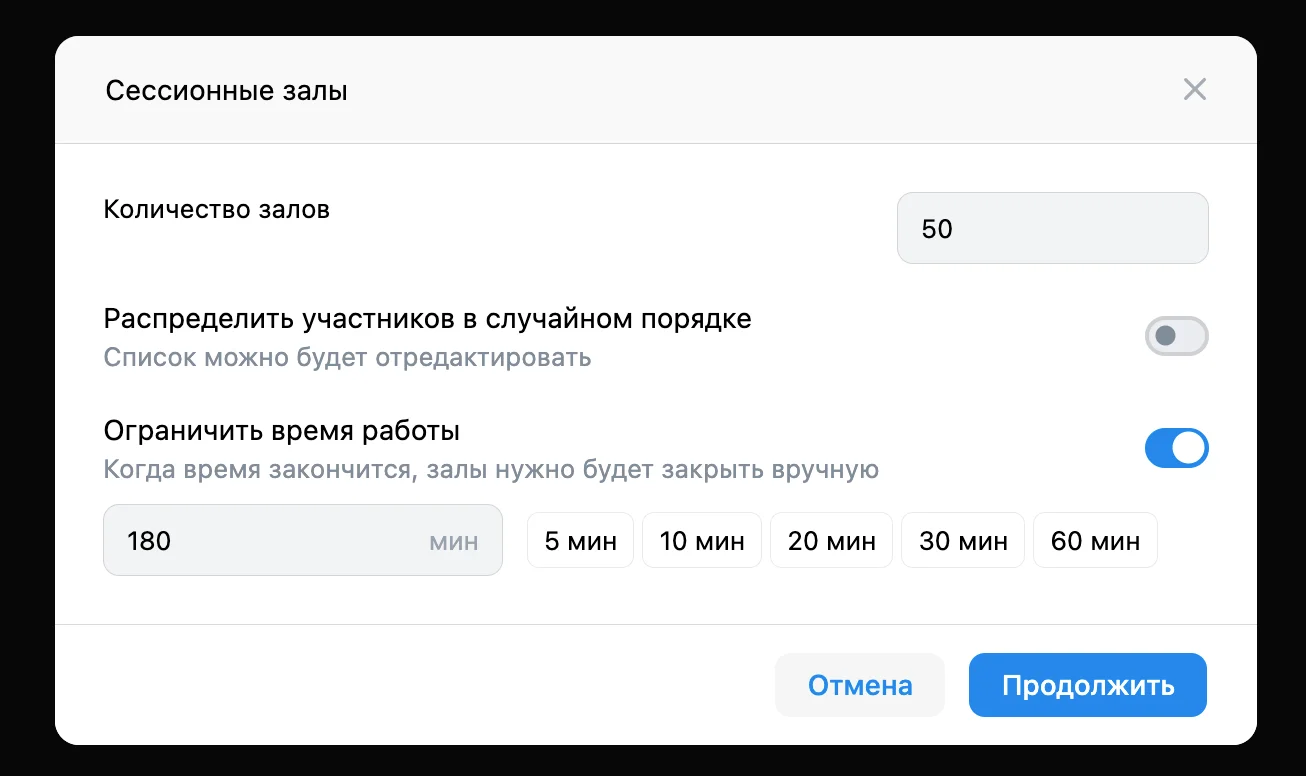This screenshot has height=776, width=1306.
Task: Click the Сессионные залы dialog title
Action: coord(227,91)
